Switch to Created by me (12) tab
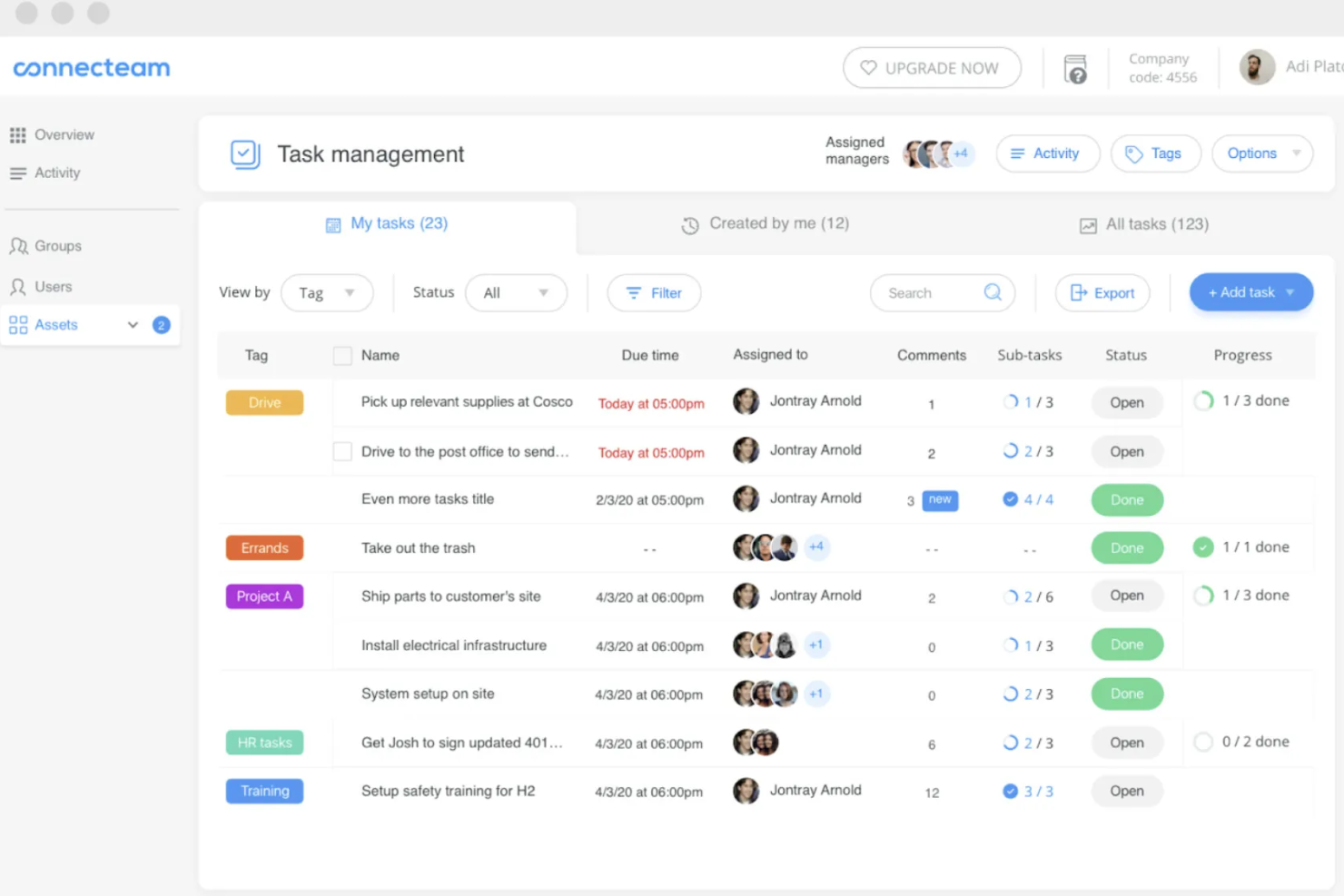The image size is (1344, 896). (766, 224)
